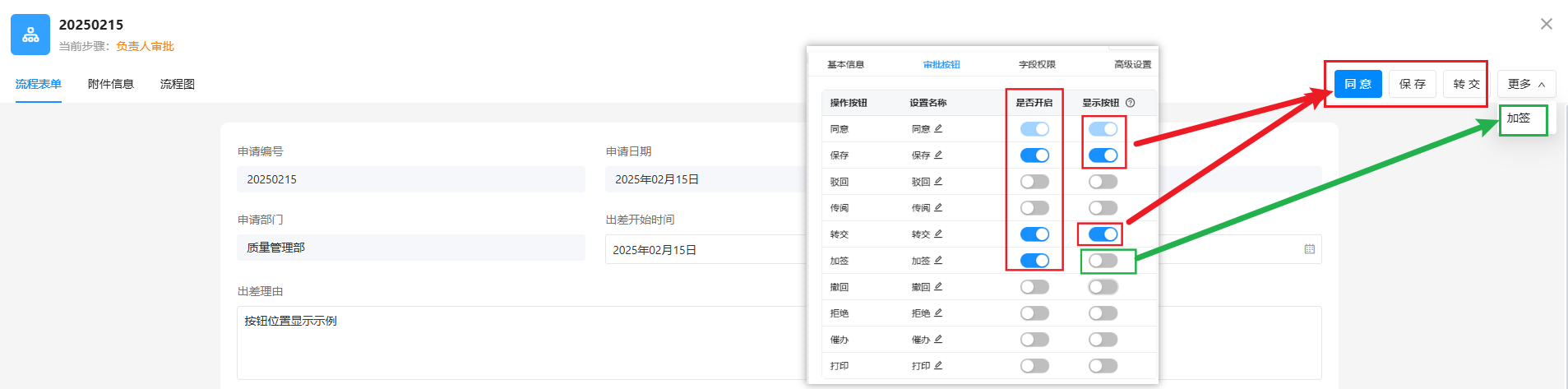Open calendar icon in date field
Image resolution: width=1568 pixels, height=389 pixels.
point(1310,249)
